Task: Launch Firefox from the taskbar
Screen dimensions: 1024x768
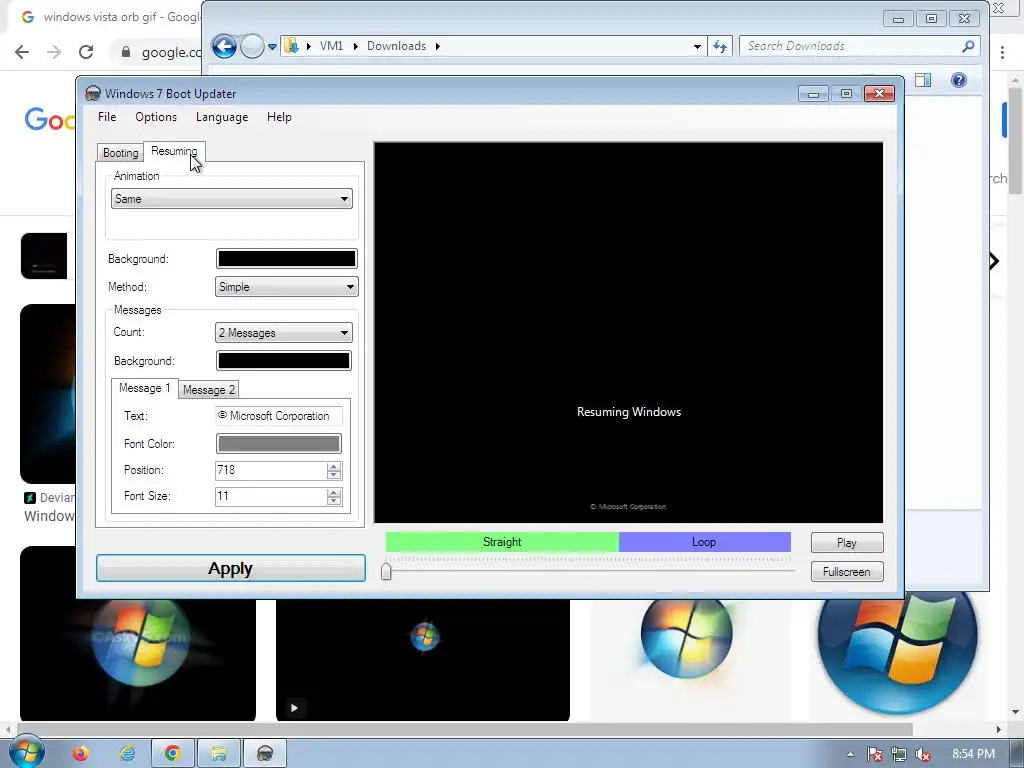Action: [x=80, y=754]
